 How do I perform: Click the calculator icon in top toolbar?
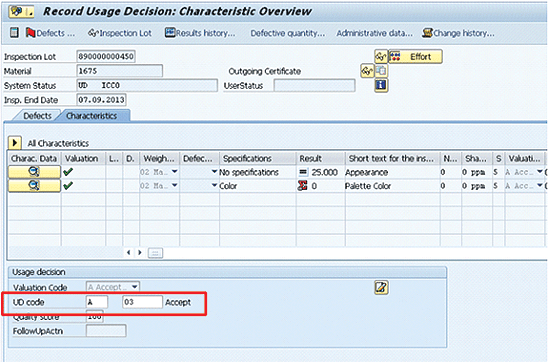pyautogui.click(x=14, y=33)
